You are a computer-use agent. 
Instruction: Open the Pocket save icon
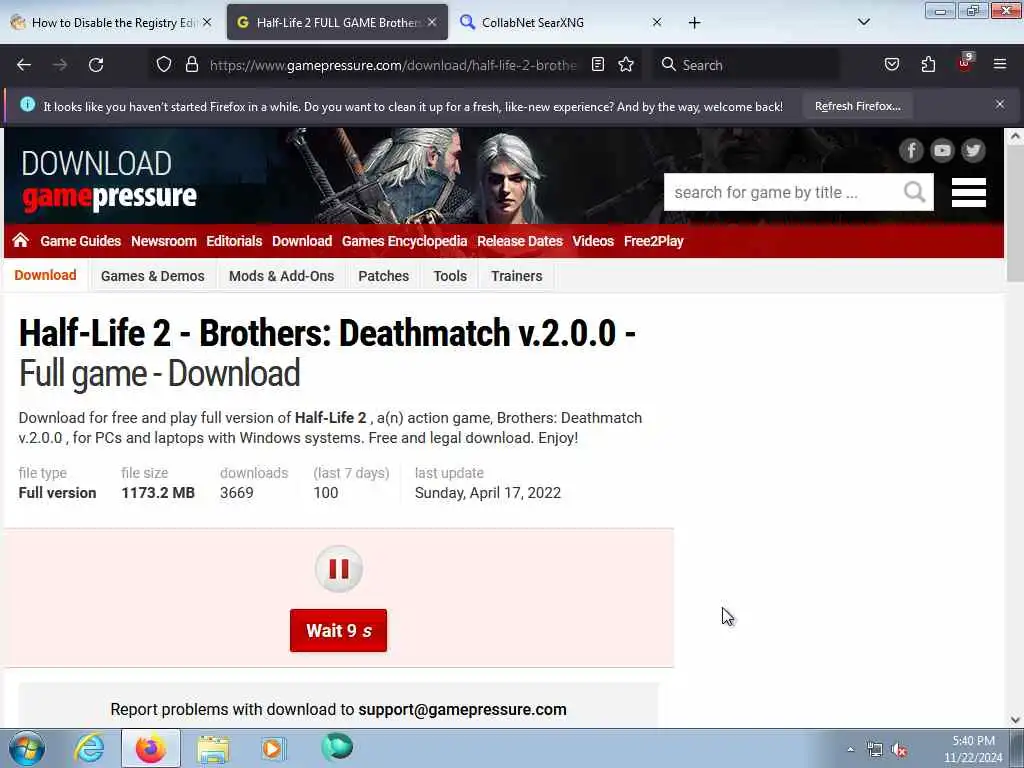[x=891, y=65]
